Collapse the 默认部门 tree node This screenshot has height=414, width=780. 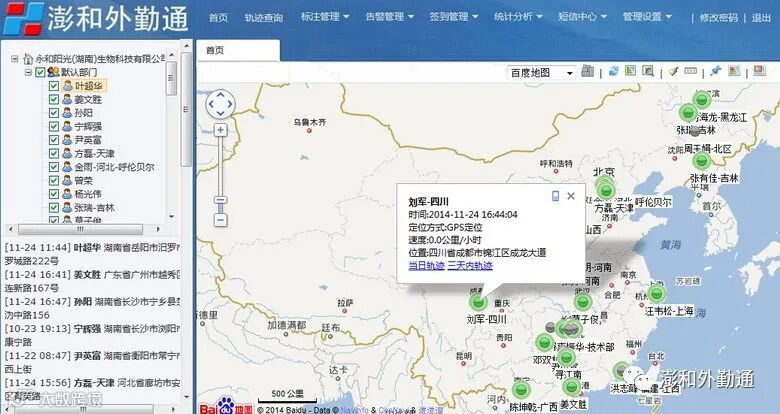click(28, 72)
